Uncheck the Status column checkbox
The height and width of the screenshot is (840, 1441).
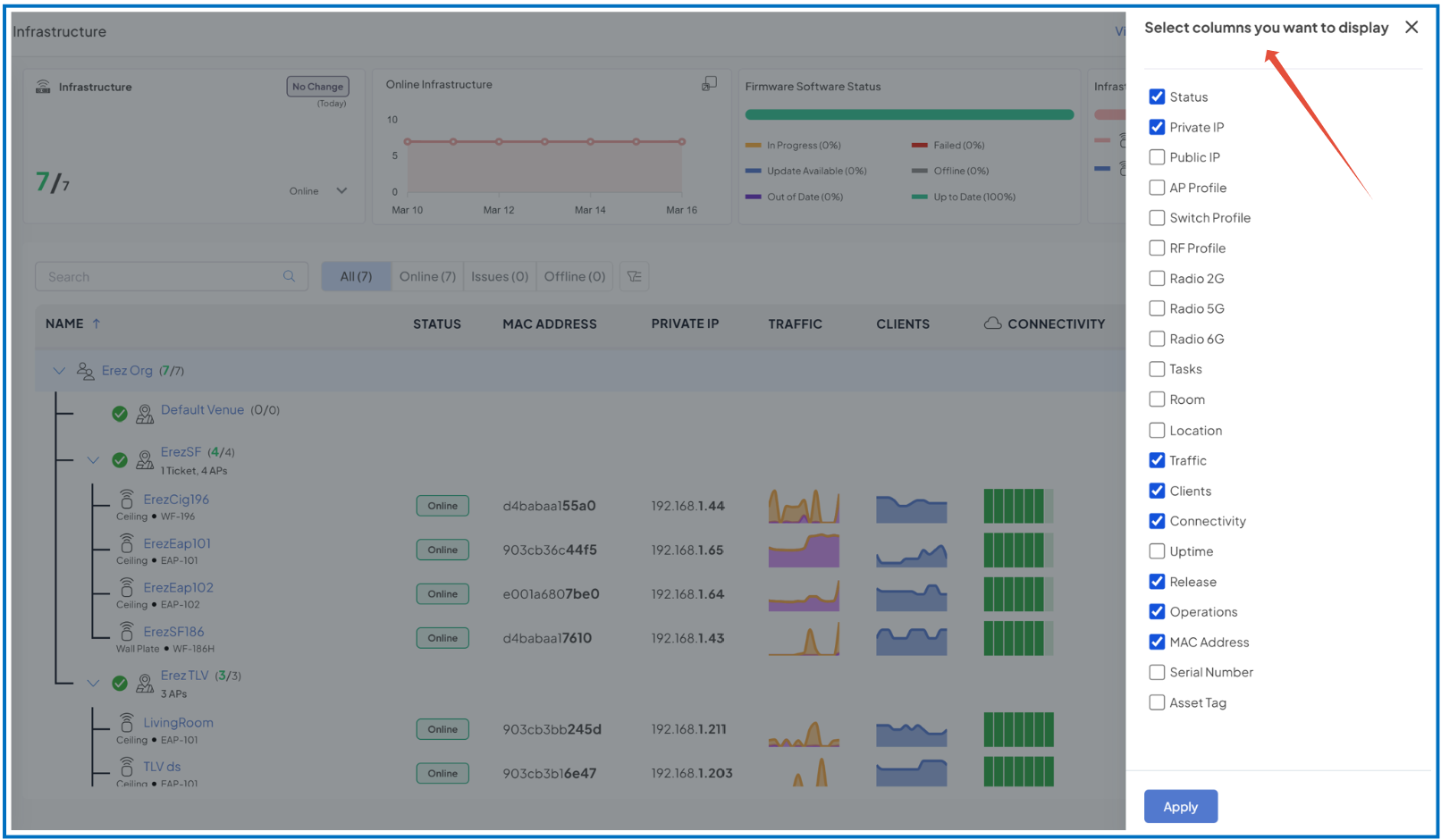click(1157, 97)
